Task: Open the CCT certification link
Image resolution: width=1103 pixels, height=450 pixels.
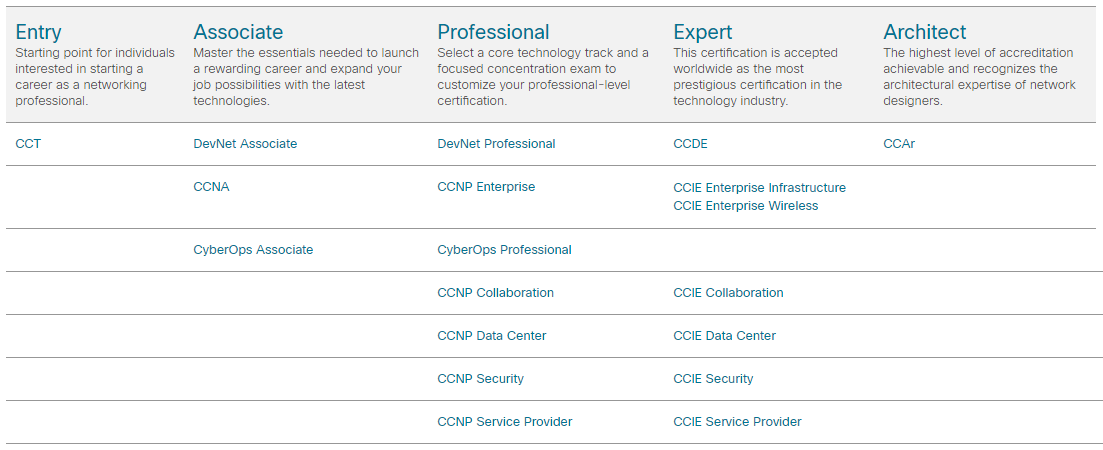Action: 28,144
